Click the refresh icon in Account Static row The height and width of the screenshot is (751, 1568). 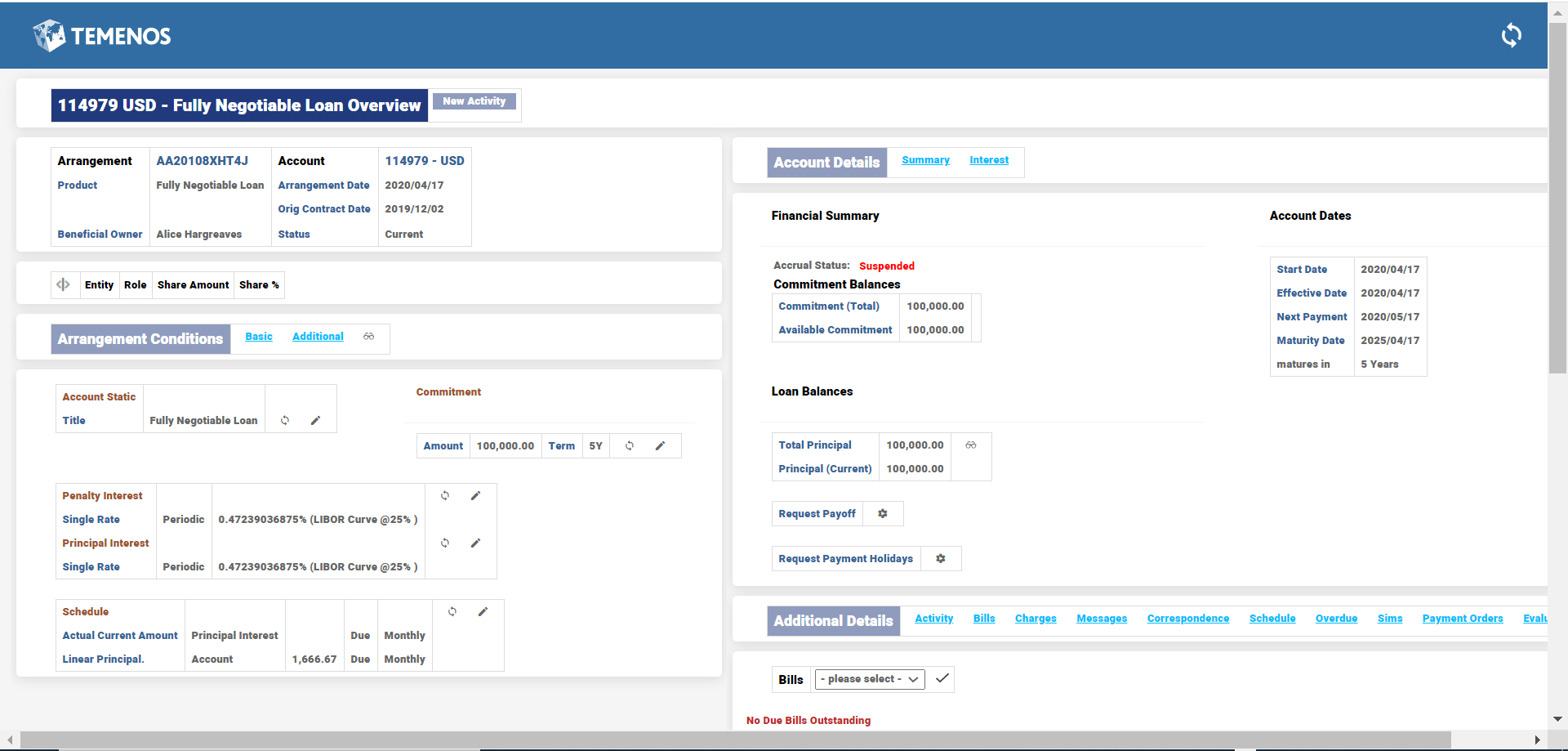click(285, 421)
